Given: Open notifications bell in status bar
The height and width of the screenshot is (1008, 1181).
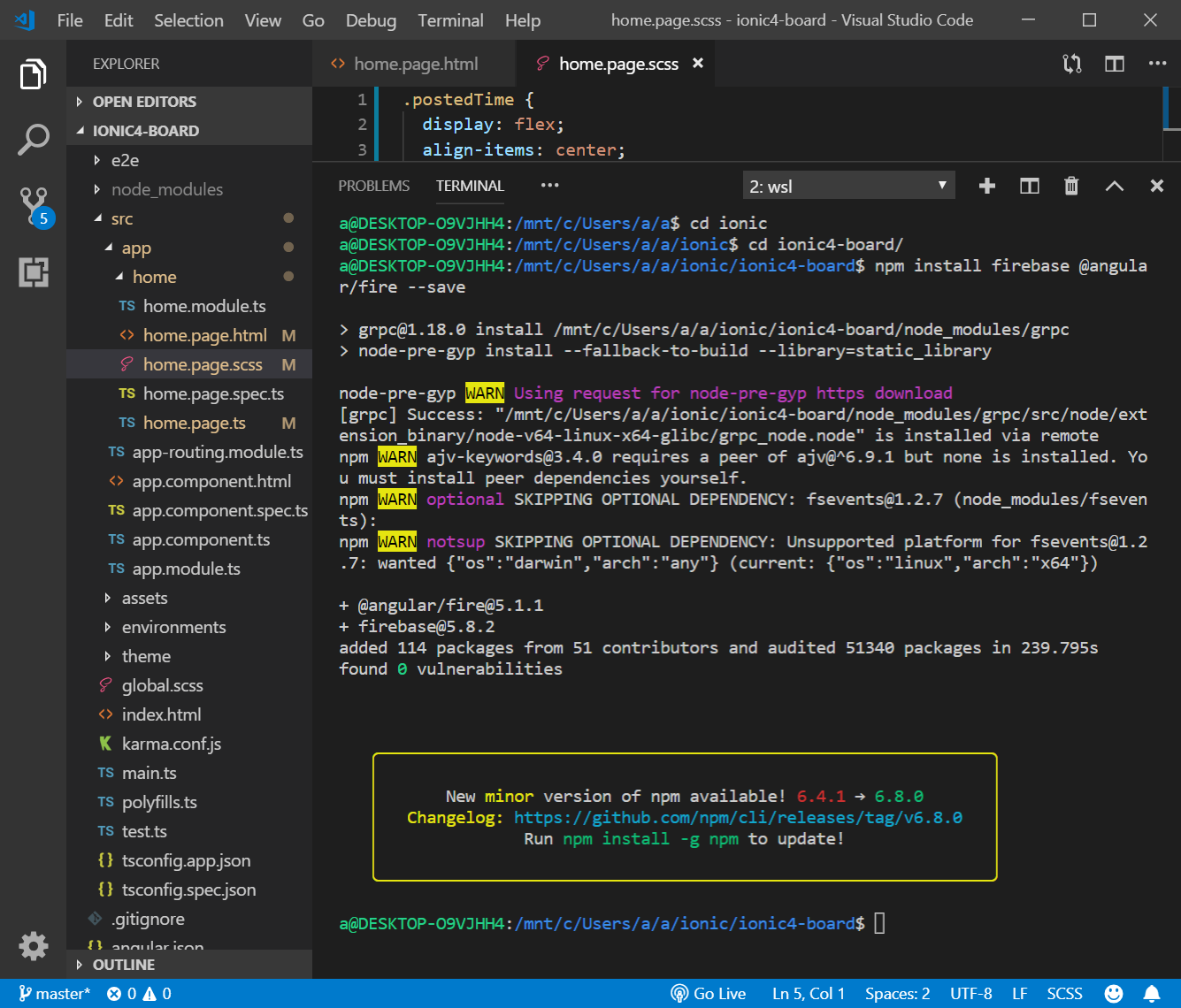Looking at the screenshot, I should click(1152, 994).
